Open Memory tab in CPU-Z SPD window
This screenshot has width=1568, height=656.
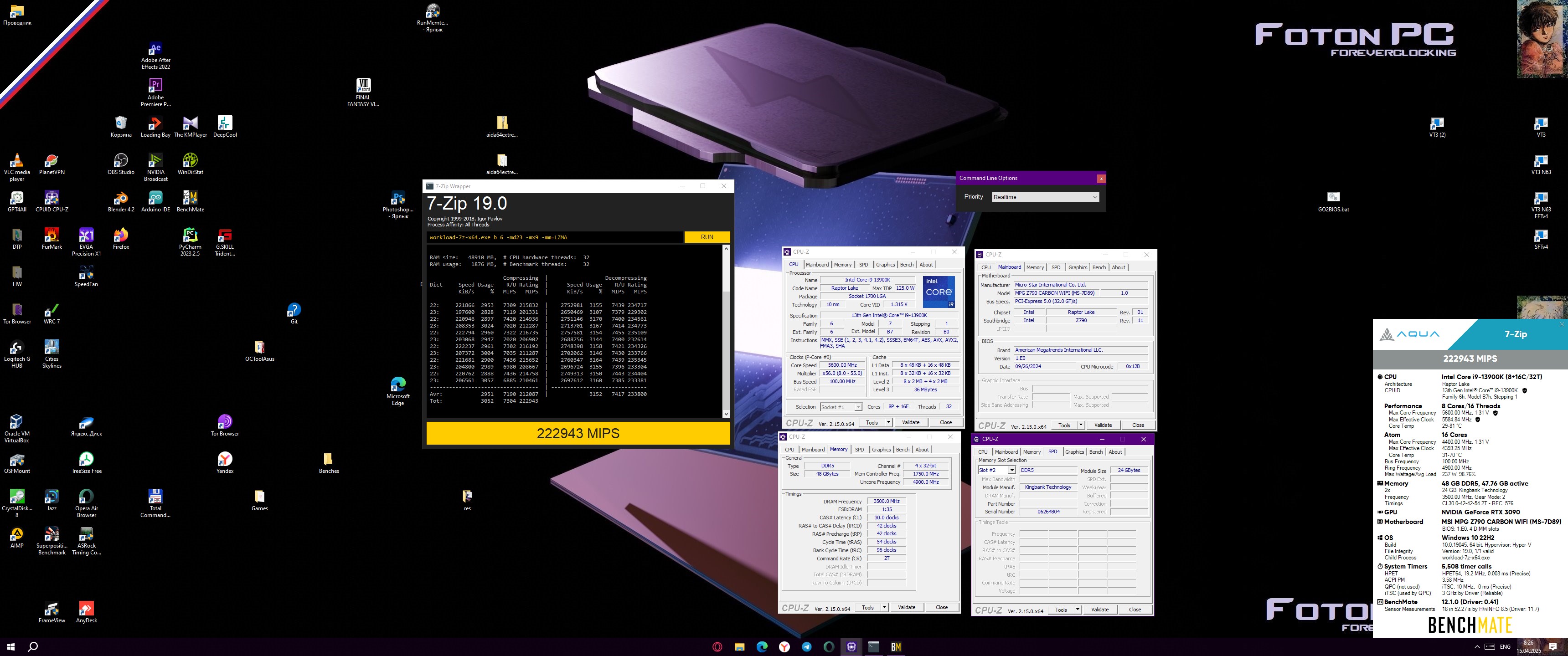pos(1032,452)
